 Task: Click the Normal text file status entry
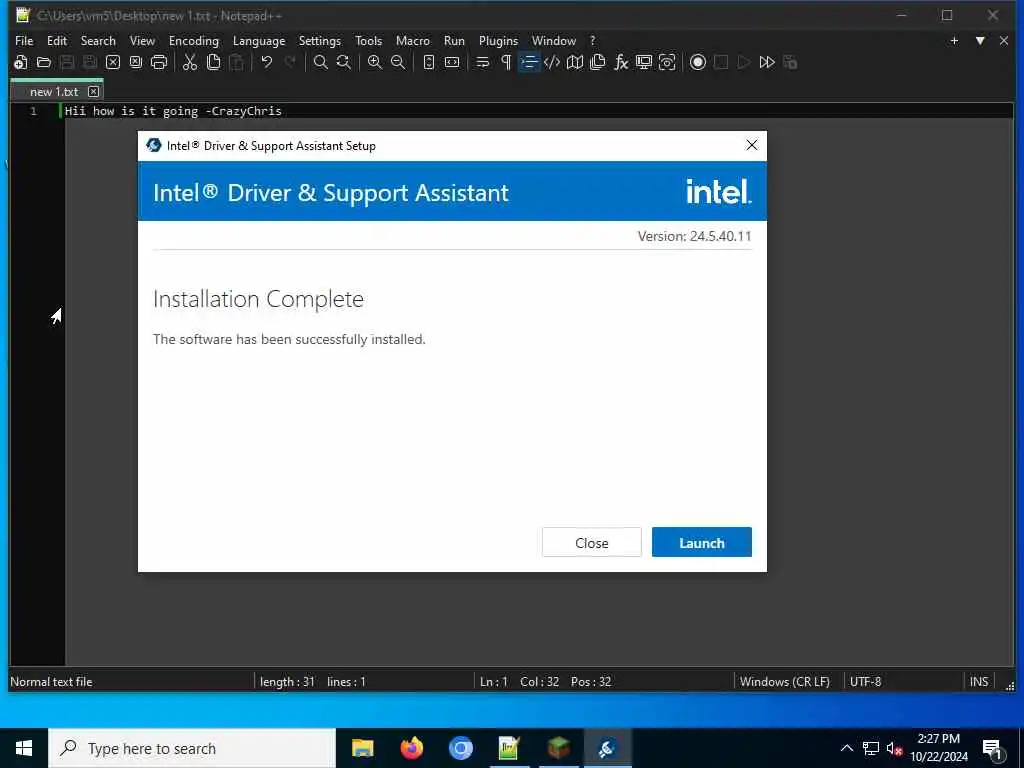51,681
